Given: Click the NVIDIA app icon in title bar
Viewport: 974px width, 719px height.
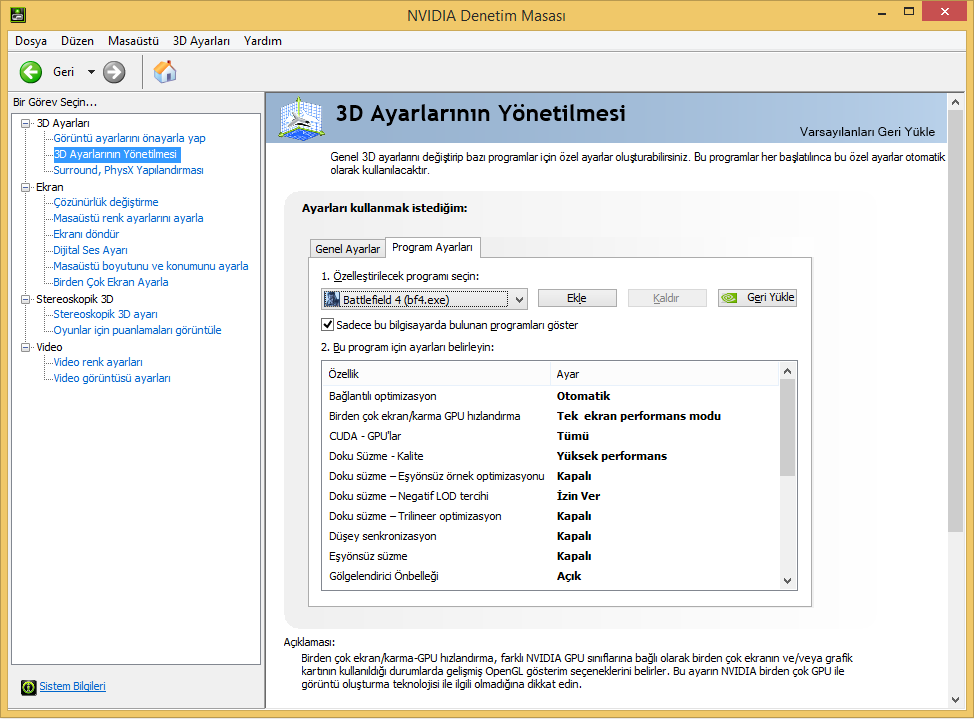Looking at the screenshot, I should [x=18, y=15].
